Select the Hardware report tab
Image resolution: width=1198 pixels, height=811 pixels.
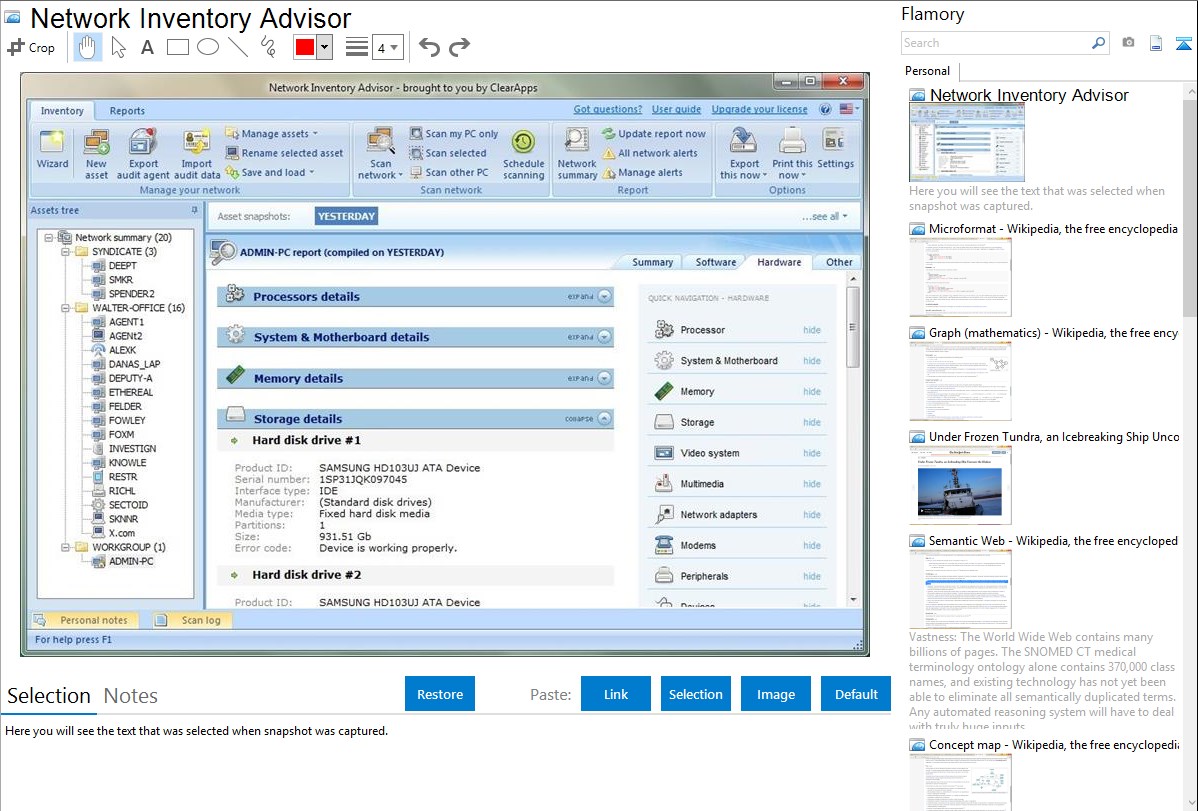(779, 262)
